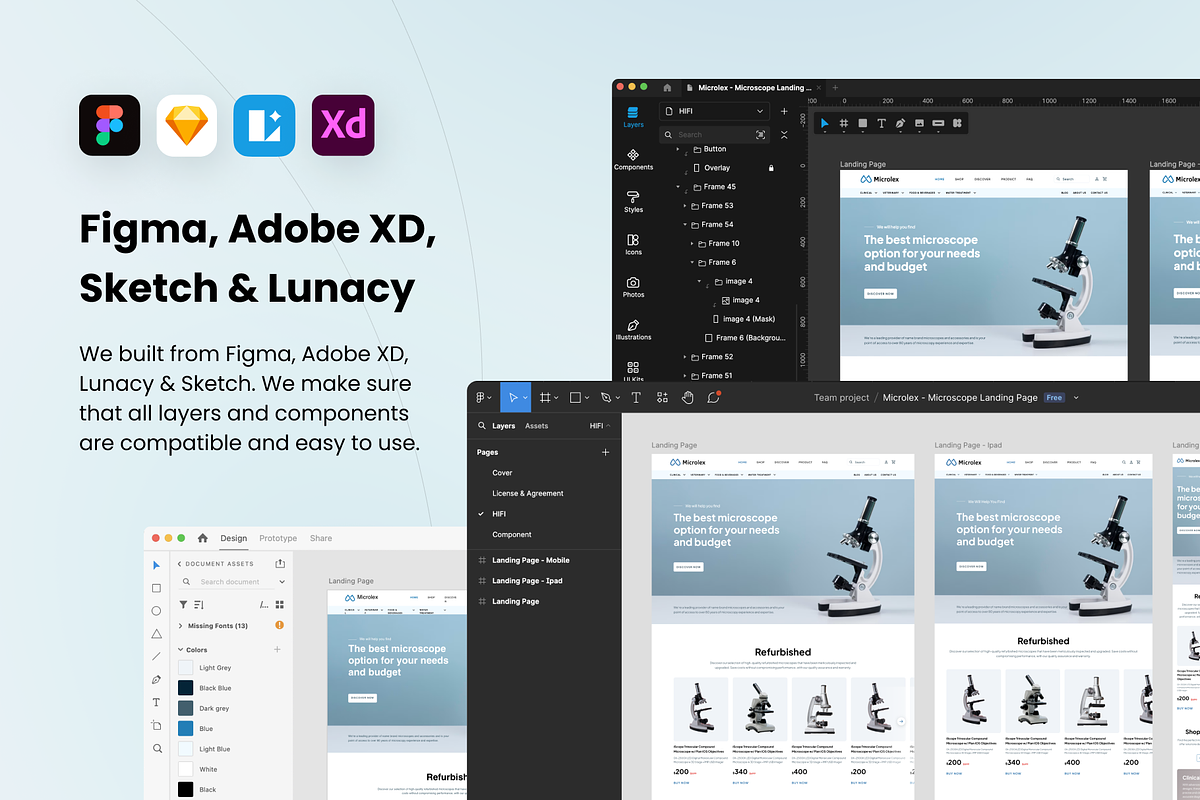The image size is (1200, 800).
Task: Expand Missing Fonts section in XD
Action: point(180,626)
